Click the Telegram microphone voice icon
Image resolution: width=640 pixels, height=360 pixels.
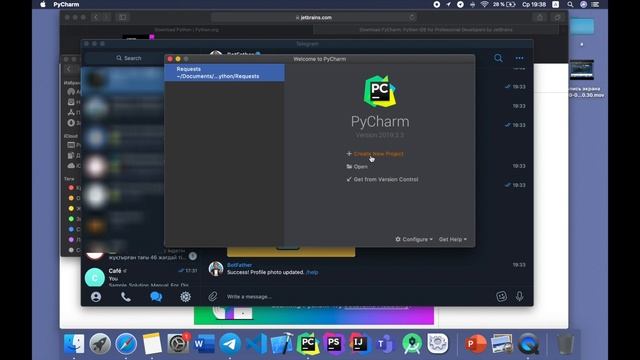click(x=519, y=296)
